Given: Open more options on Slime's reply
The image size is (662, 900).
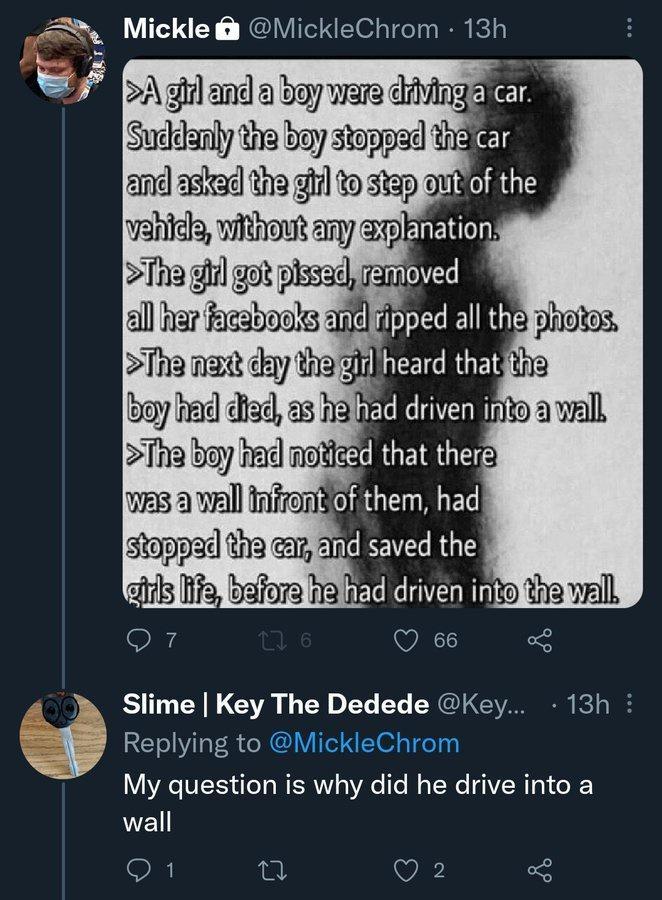Looking at the screenshot, I should (x=629, y=705).
